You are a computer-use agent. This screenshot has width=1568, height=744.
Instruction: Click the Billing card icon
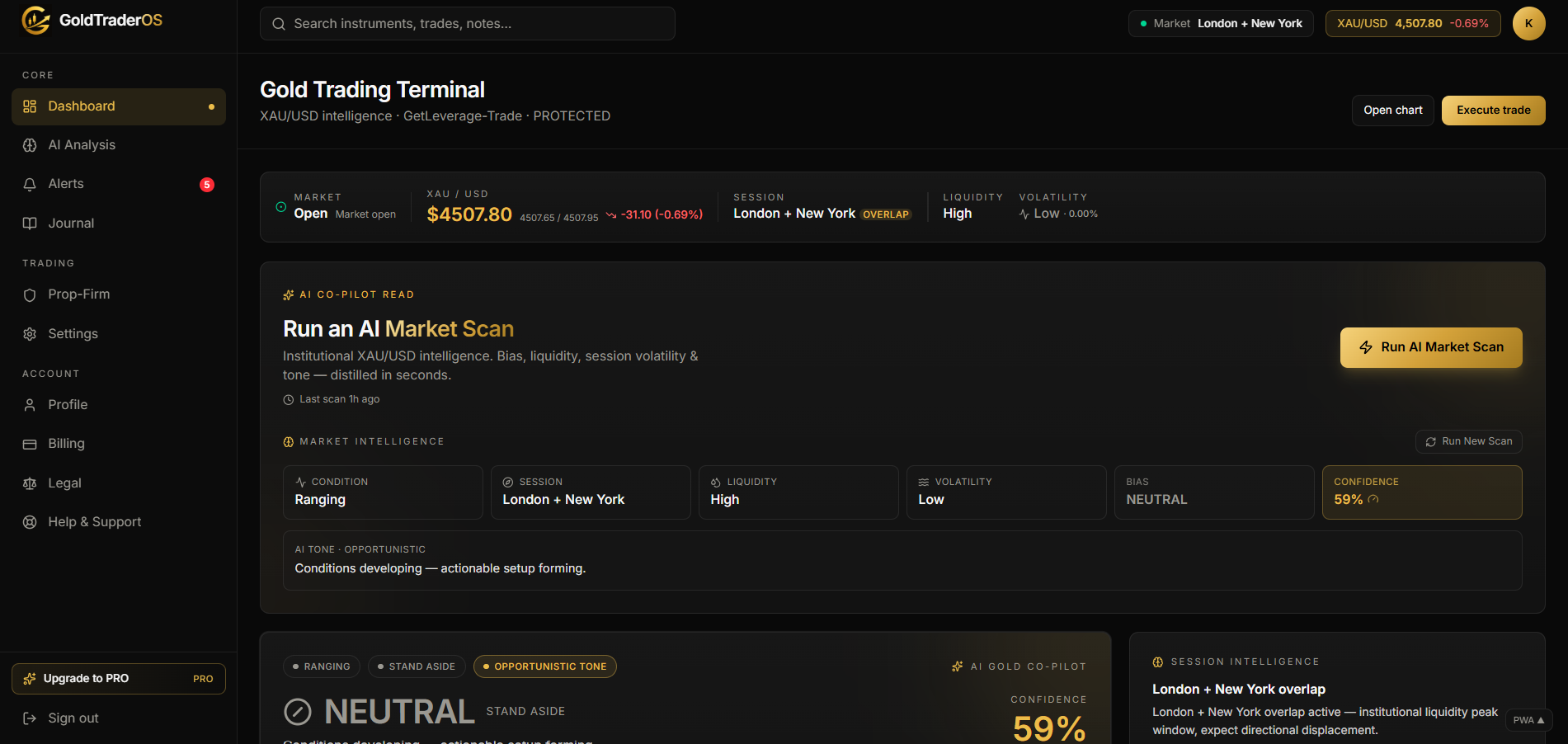coord(30,444)
